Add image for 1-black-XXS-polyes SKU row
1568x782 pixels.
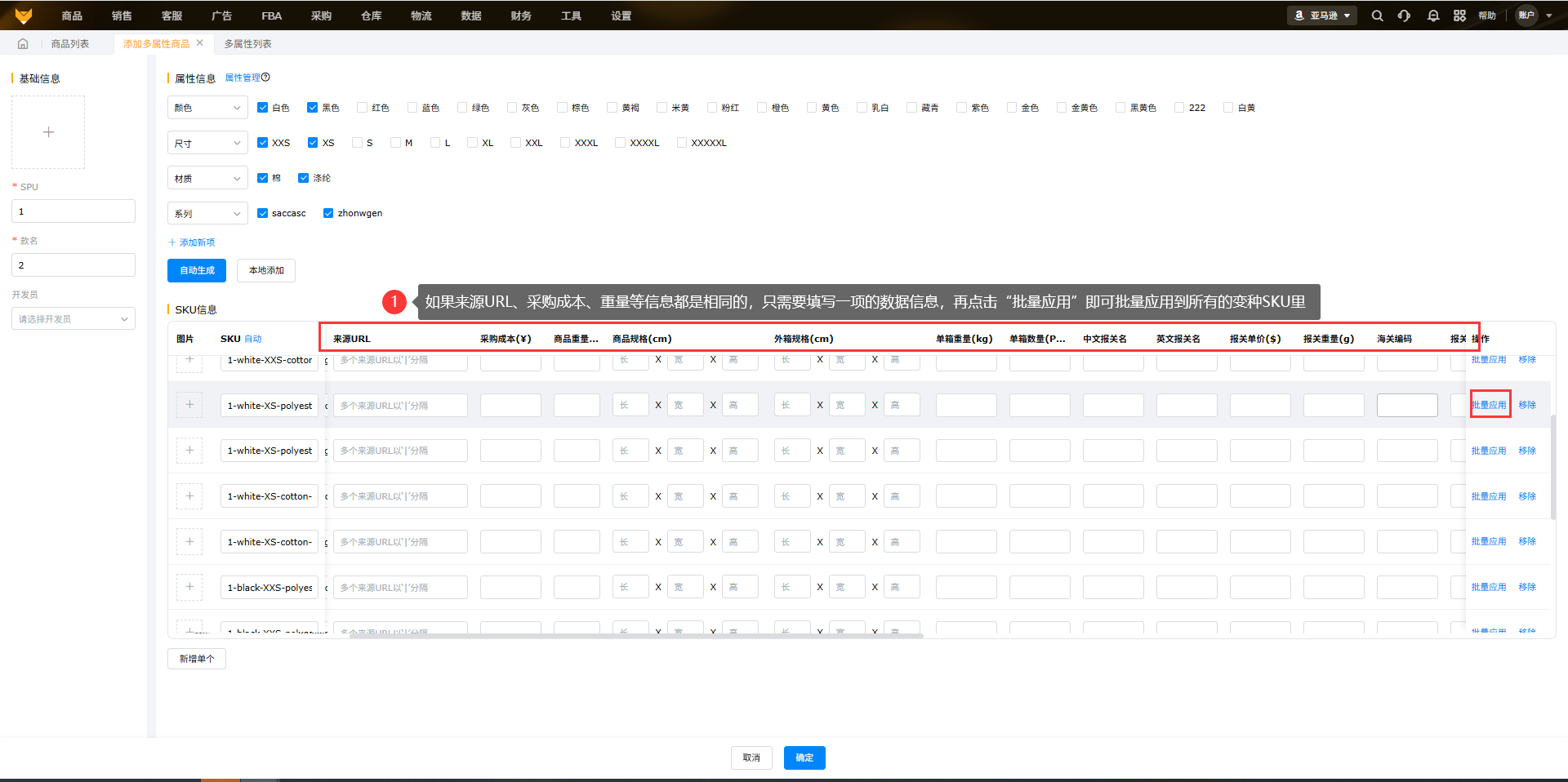[x=189, y=587]
